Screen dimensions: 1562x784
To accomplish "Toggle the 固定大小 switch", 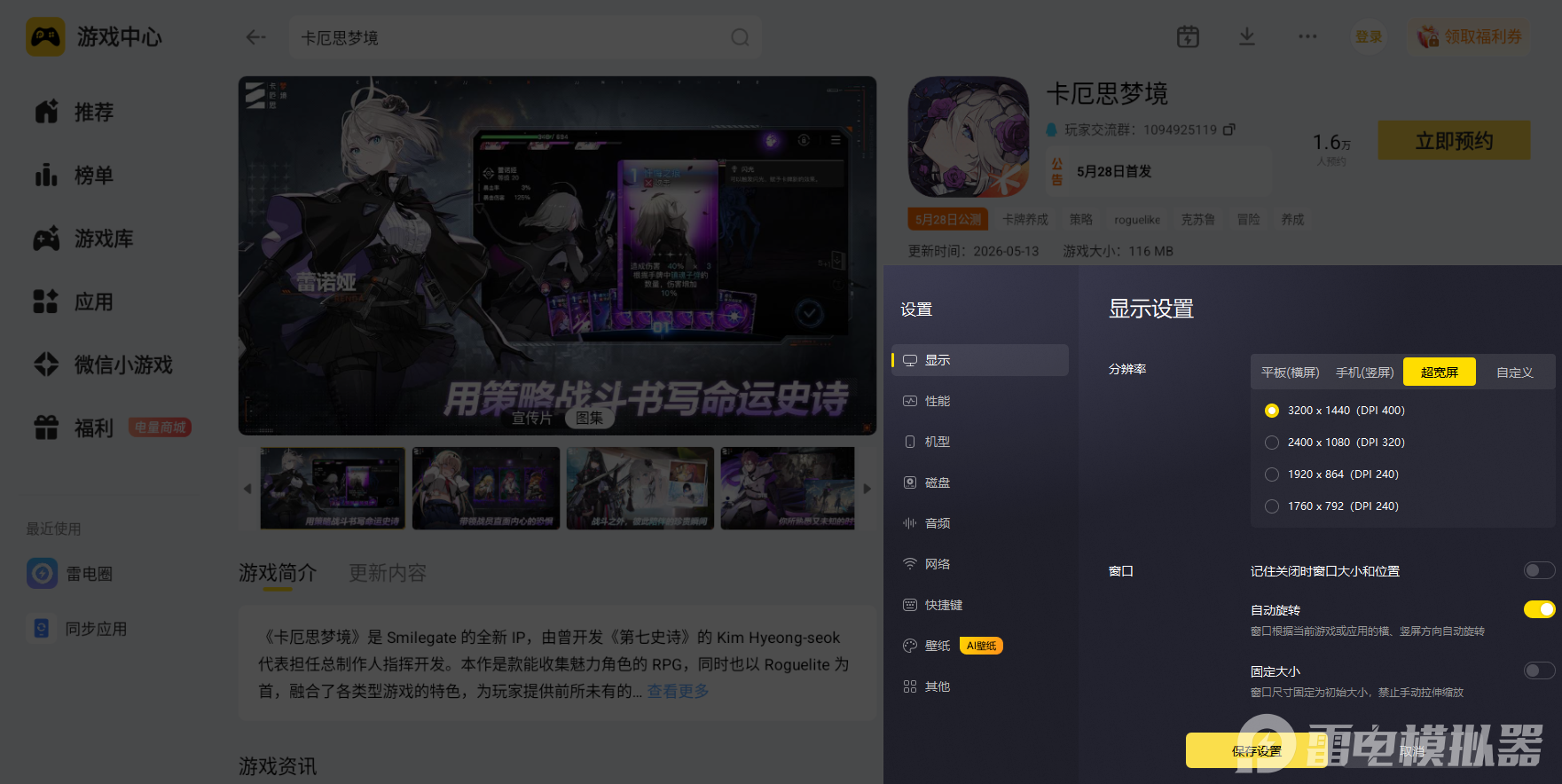I will click(x=1539, y=670).
